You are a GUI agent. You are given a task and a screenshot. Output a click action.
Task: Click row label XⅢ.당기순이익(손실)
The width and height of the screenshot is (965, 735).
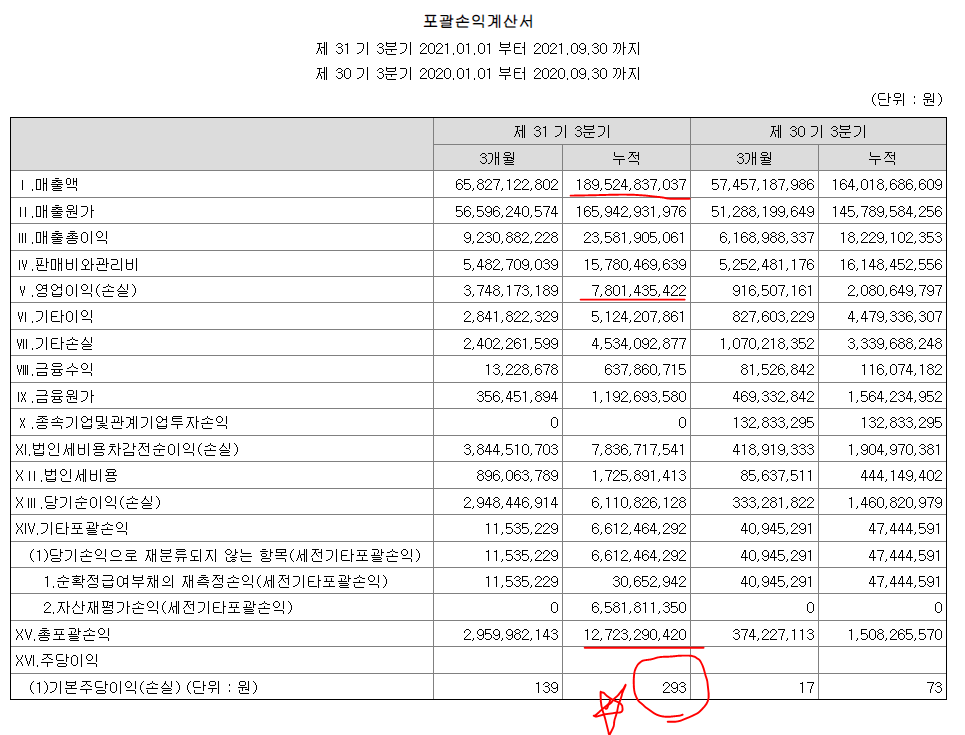[88, 502]
